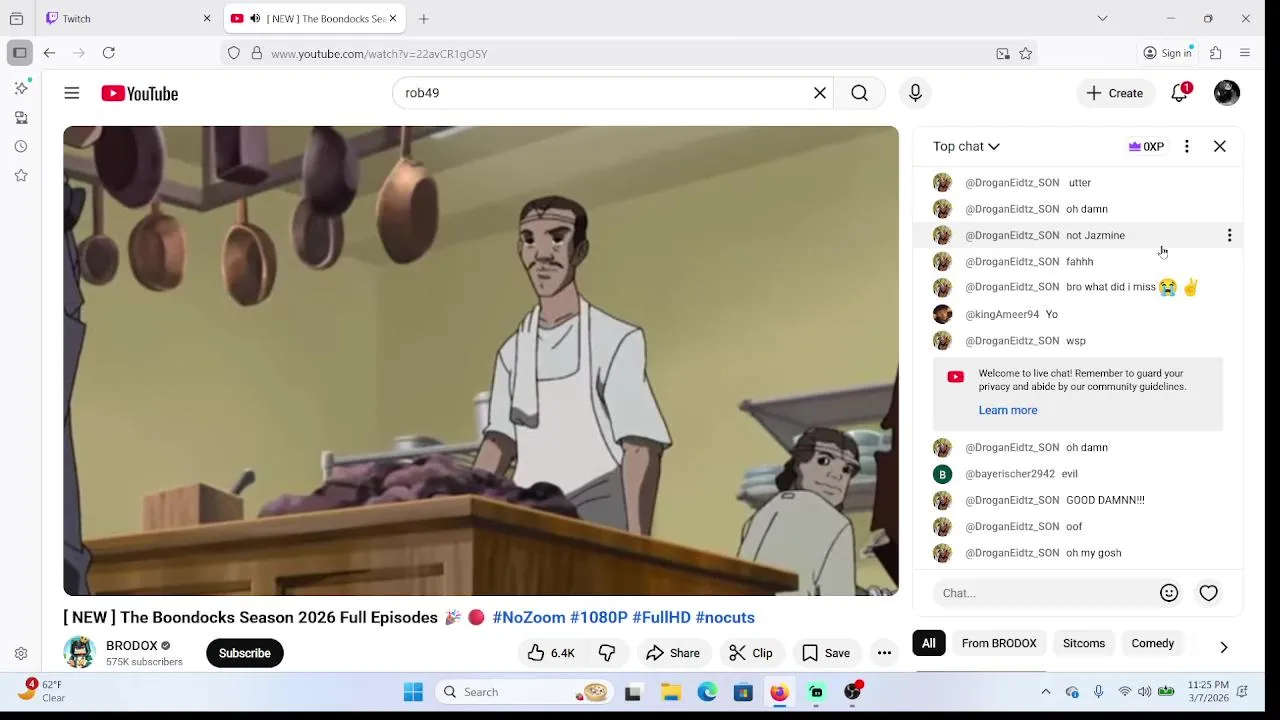Image resolution: width=1280 pixels, height=720 pixels.
Task: Open the YouTube guide hamburger menu
Action: point(71,93)
